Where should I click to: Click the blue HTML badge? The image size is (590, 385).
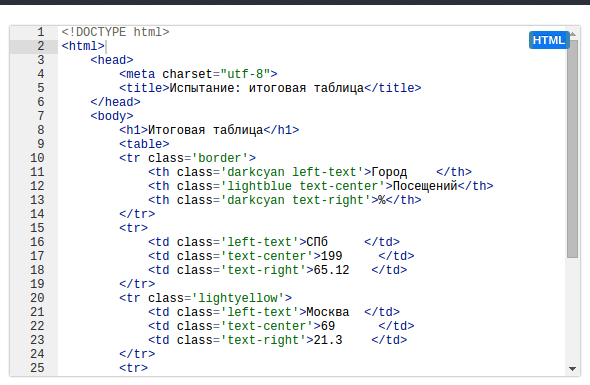pos(549,40)
